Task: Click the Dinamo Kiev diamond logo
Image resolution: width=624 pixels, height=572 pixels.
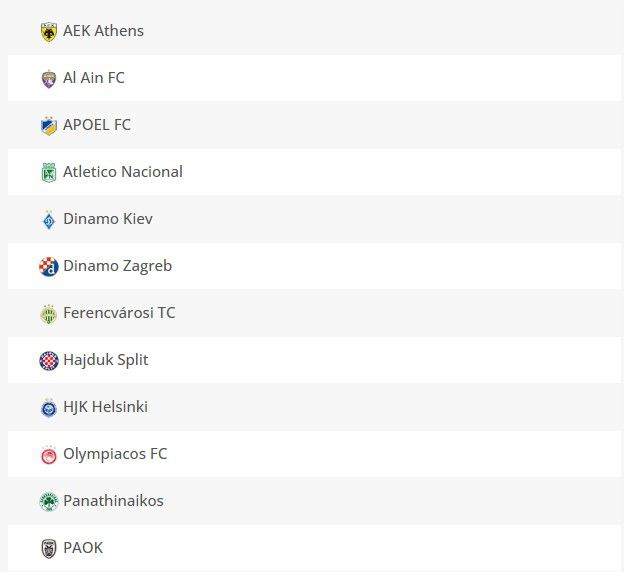Action: pyautogui.click(x=49, y=220)
